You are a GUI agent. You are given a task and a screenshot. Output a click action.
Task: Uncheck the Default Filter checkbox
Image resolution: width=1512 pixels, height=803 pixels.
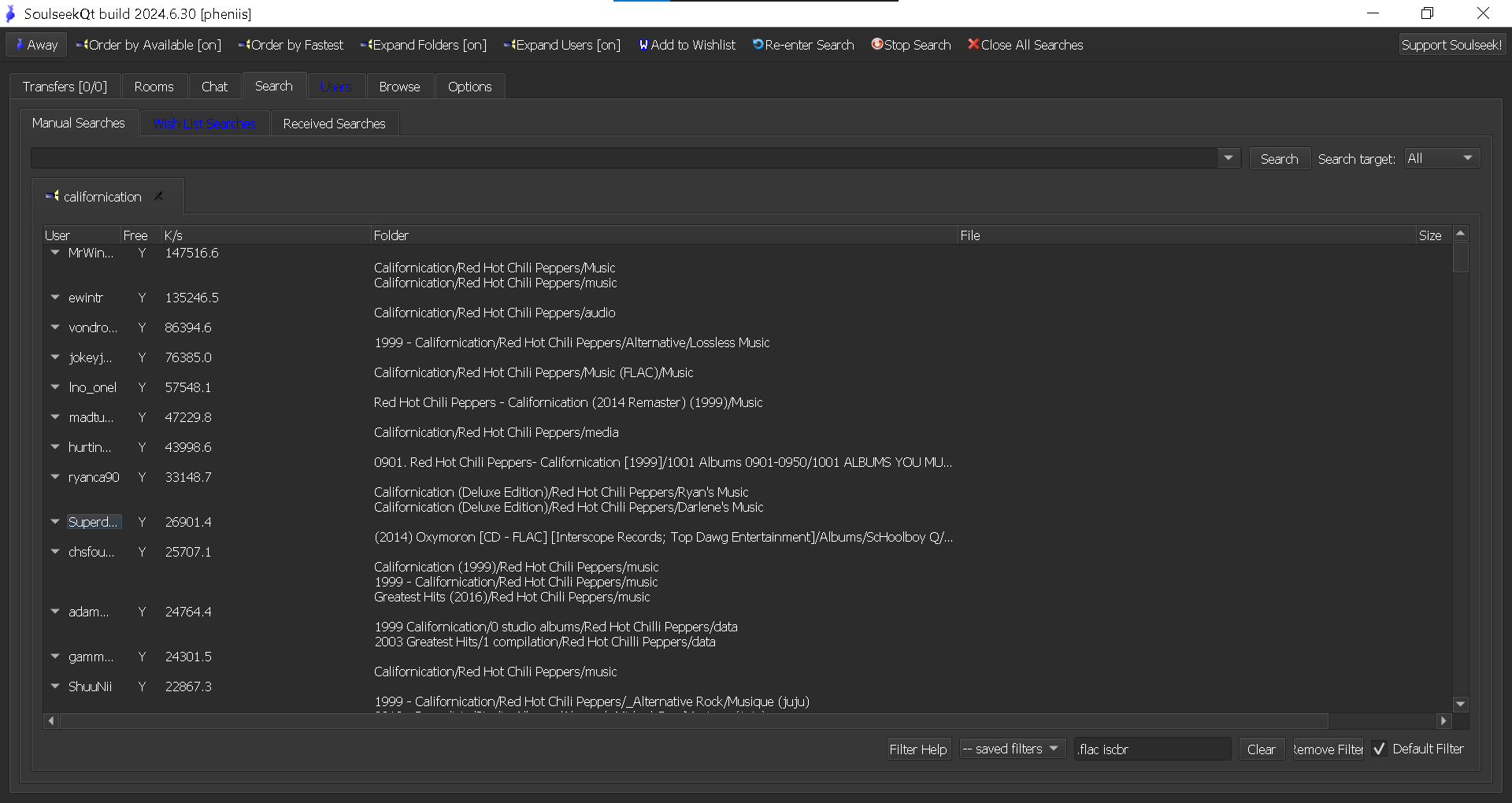[1379, 749]
